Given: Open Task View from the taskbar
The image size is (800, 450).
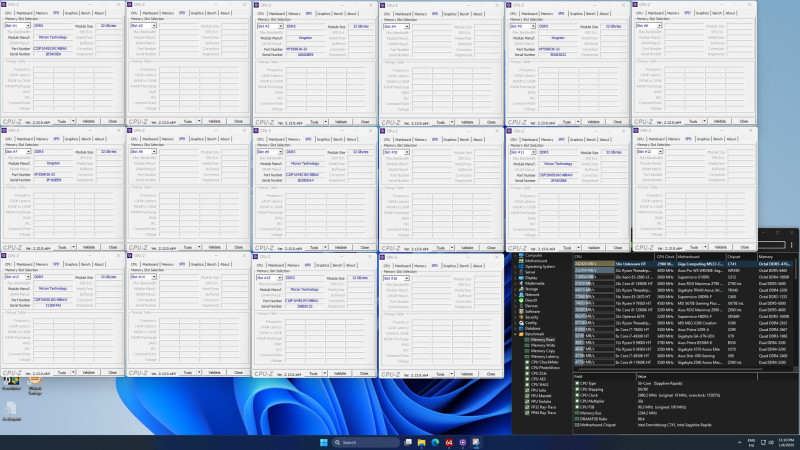Looking at the screenshot, I should click(408, 442).
